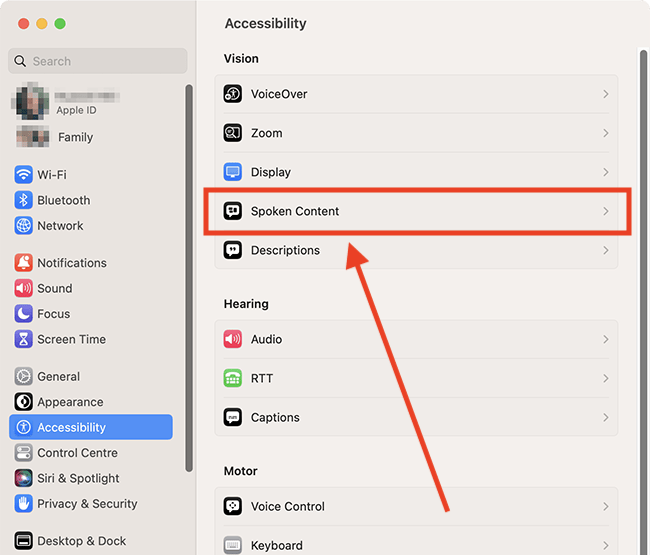This screenshot has height=555, width=650.
Task: Open the Descriptions label
Action: coord(285,250)
